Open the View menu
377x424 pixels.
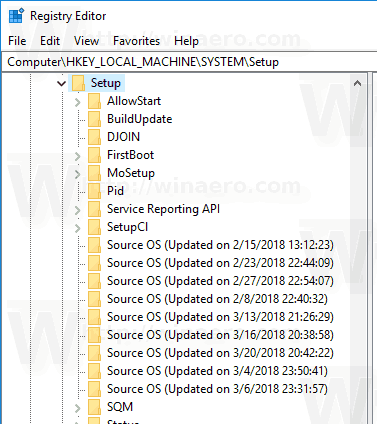(x=86, y=41)
